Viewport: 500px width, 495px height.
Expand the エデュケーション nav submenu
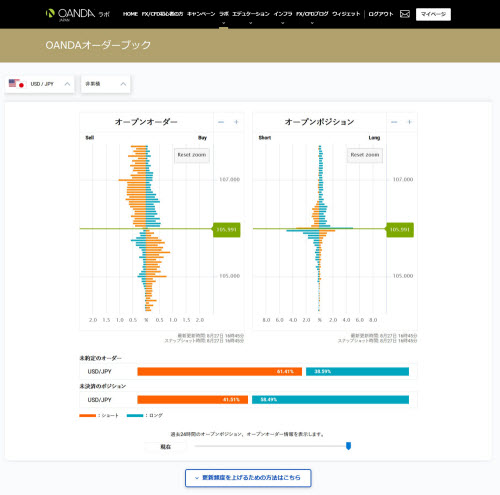coord(251,23)
